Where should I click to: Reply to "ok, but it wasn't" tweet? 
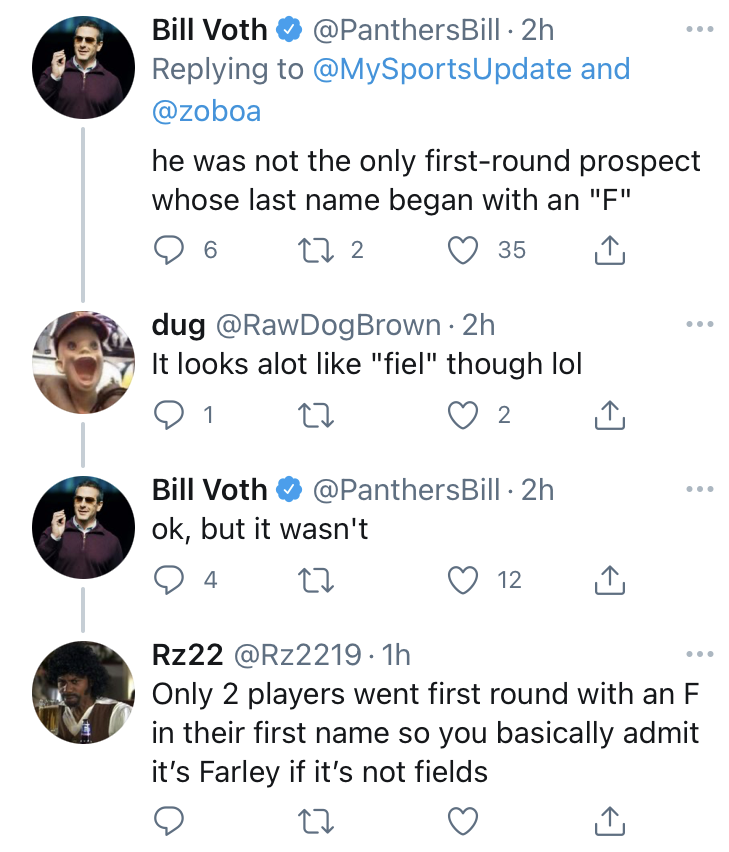[x=170, y=580]
